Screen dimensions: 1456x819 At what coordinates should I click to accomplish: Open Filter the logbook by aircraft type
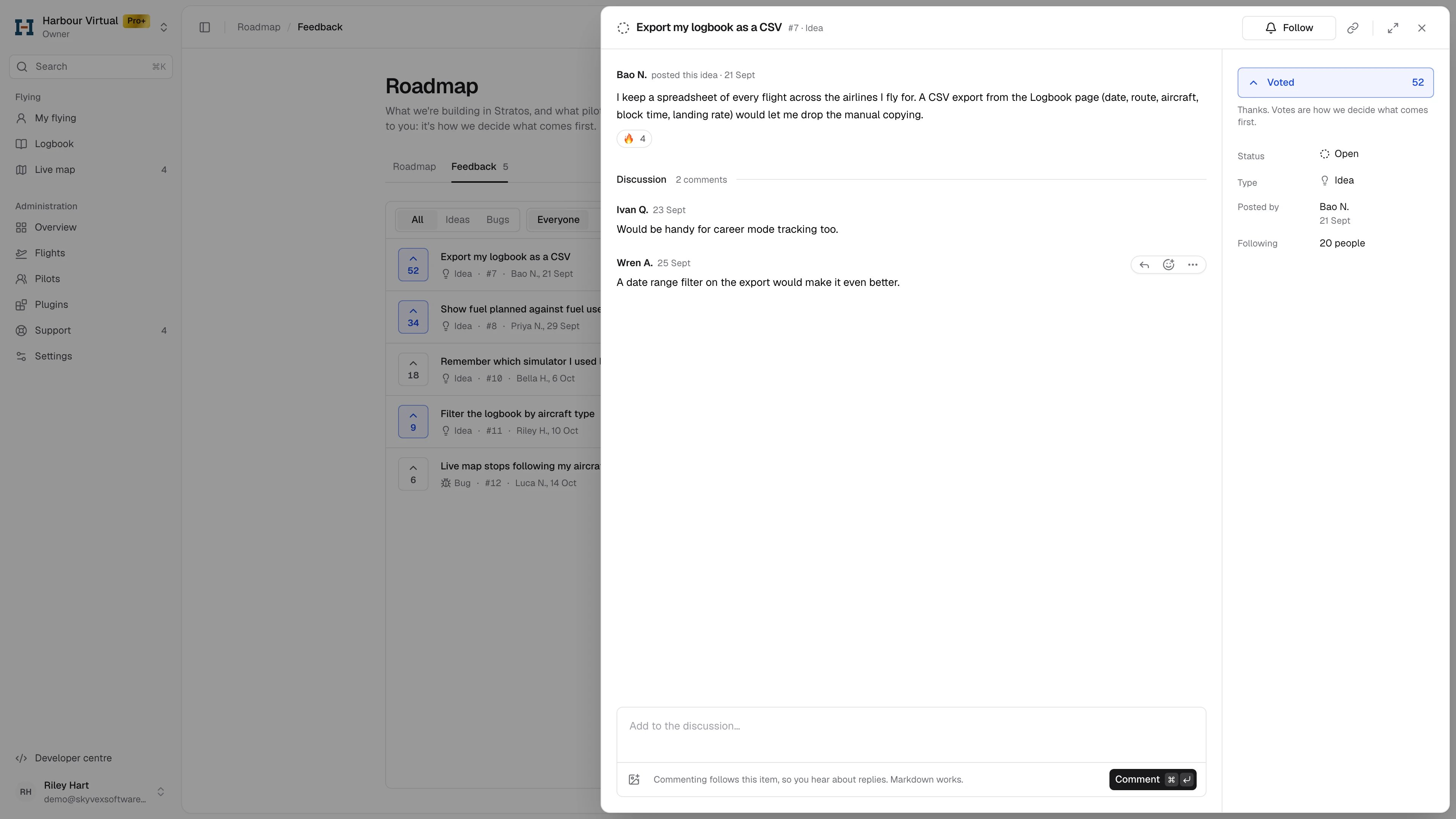pyautogui.click(x=517, y=414)
